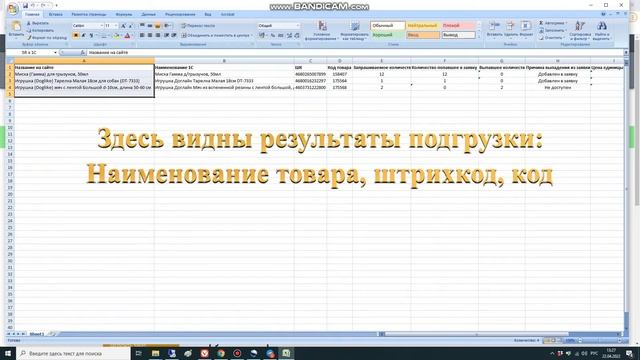
Task: Increase decimal places
Action: pos(289,36)
